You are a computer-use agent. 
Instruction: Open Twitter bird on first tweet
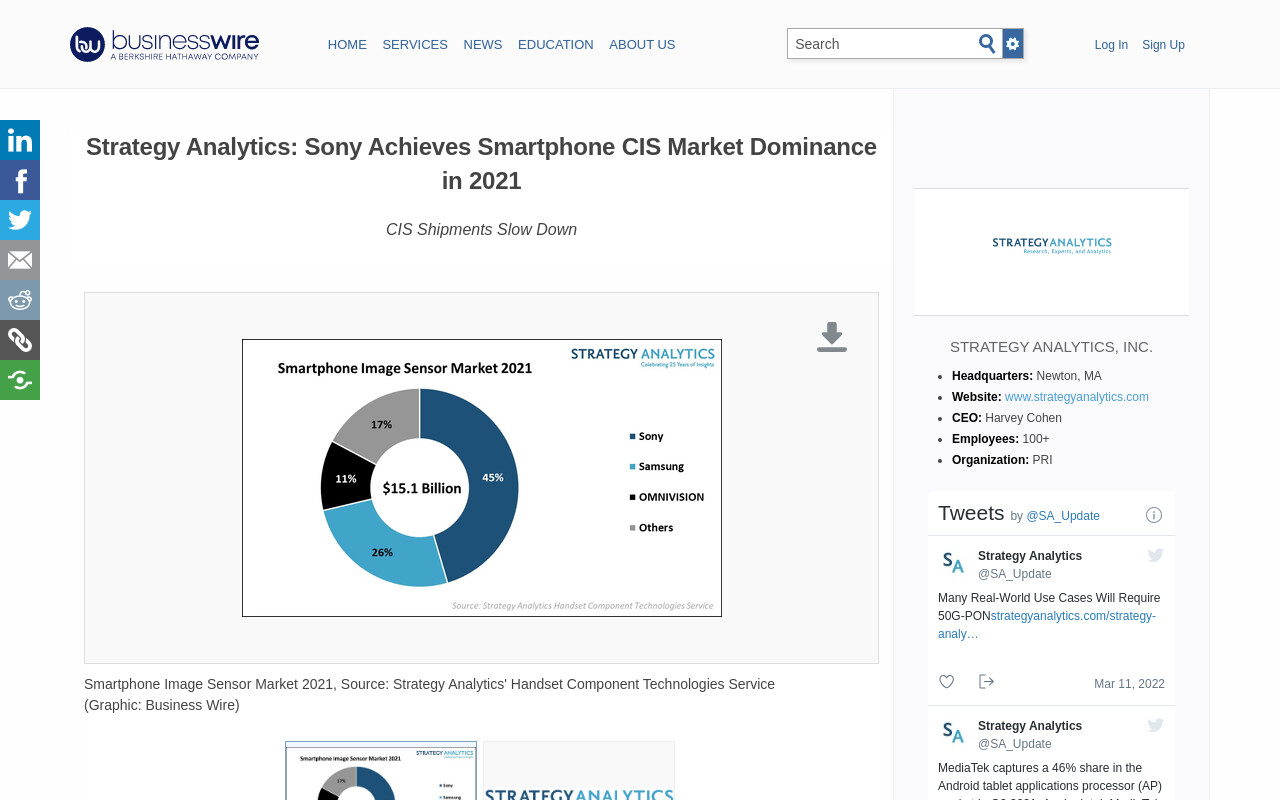click(x=1156, y=556)
